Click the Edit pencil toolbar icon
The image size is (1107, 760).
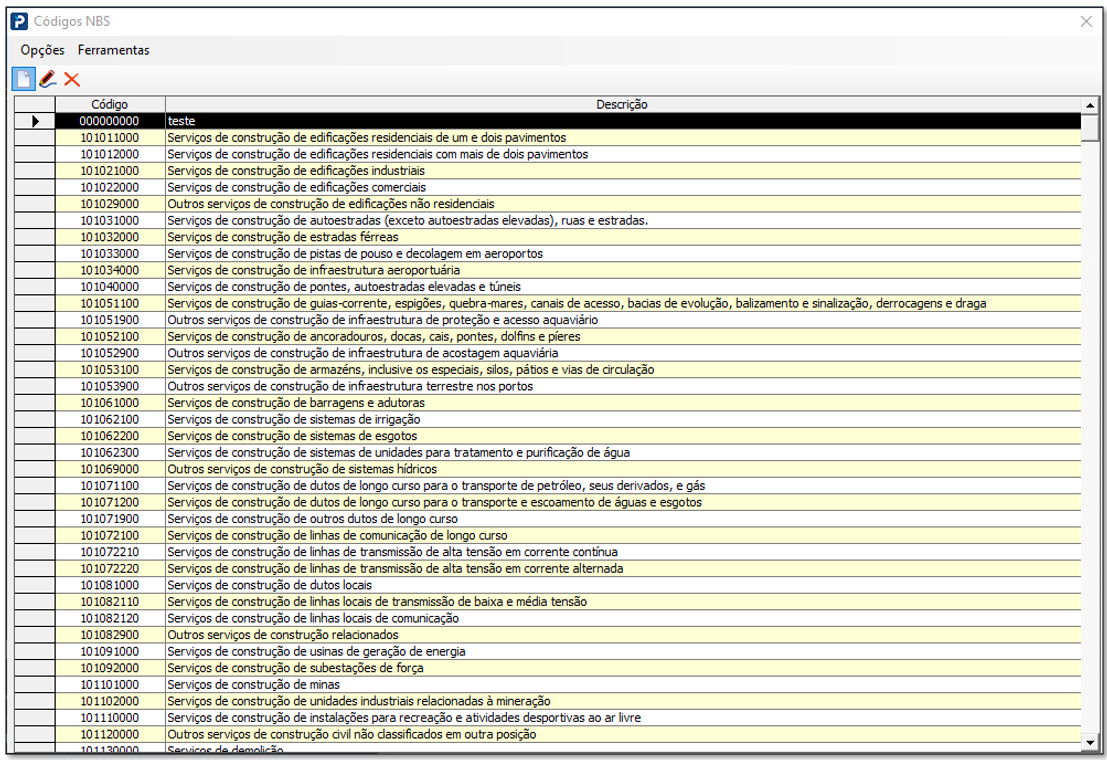point(47,78)
